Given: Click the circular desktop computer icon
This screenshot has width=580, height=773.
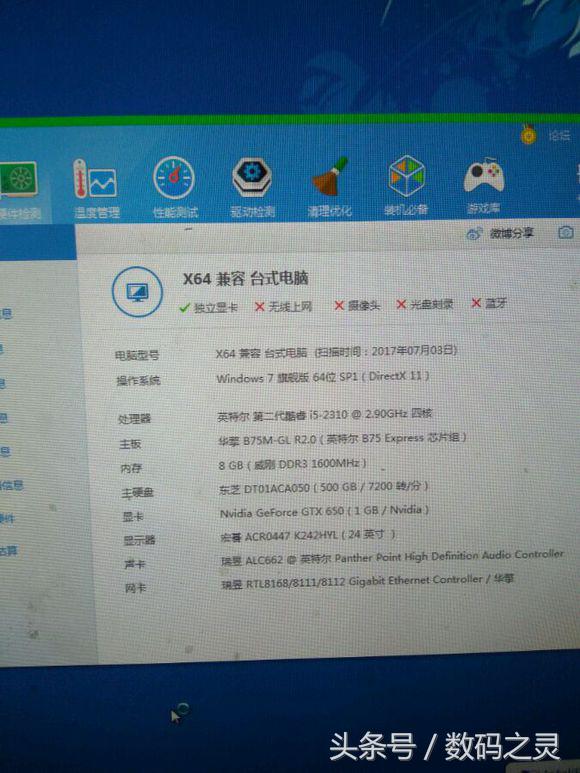Looking at the screenshot, I should pyautogui.click(x=137, y=292).
